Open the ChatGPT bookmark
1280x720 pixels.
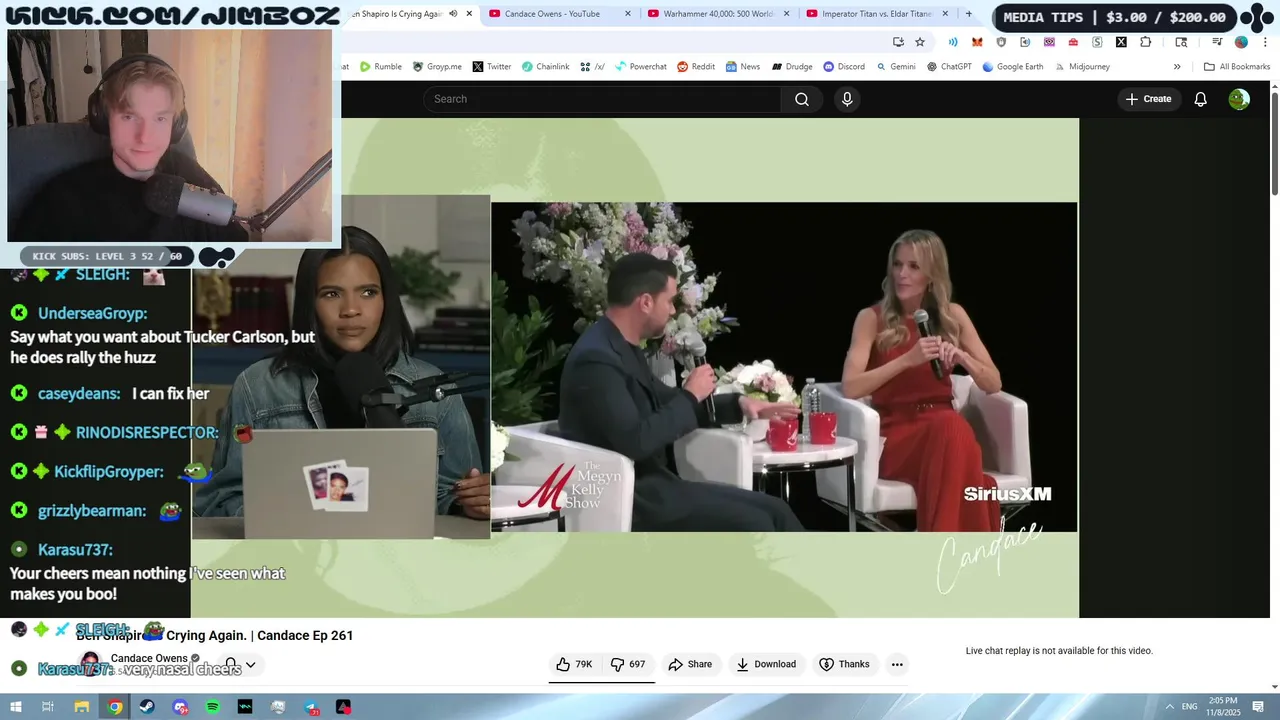(x=949, y=67)
